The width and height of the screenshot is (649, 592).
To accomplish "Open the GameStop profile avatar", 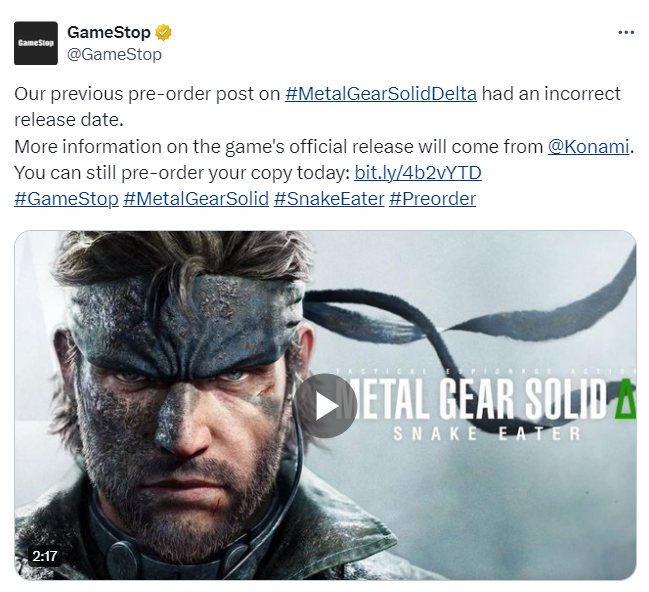I will tap(36, 43).
